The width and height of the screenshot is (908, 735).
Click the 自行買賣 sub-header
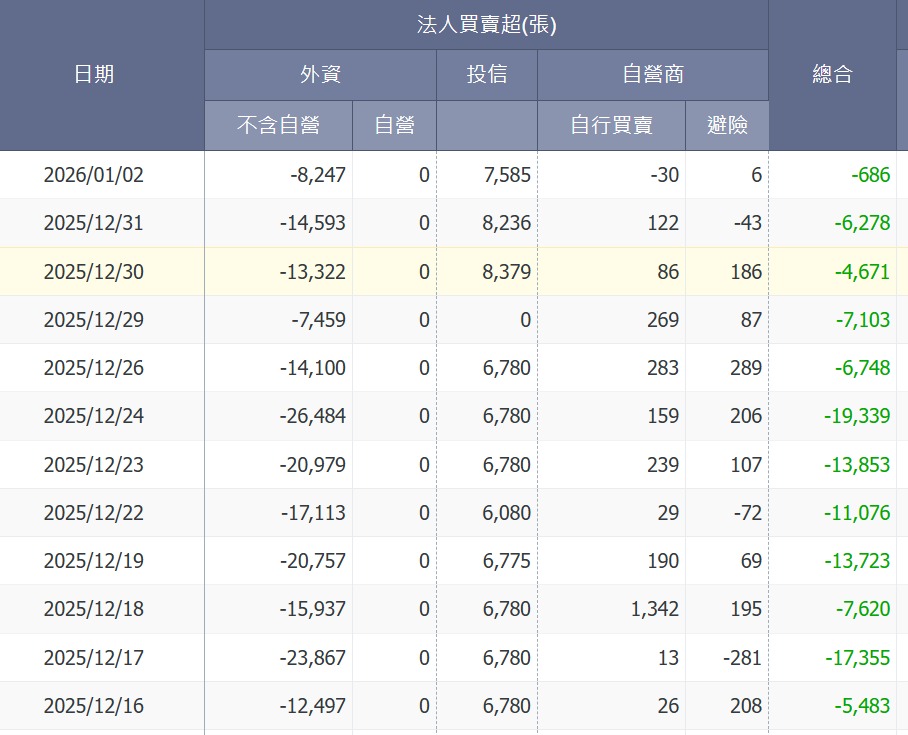611,125
